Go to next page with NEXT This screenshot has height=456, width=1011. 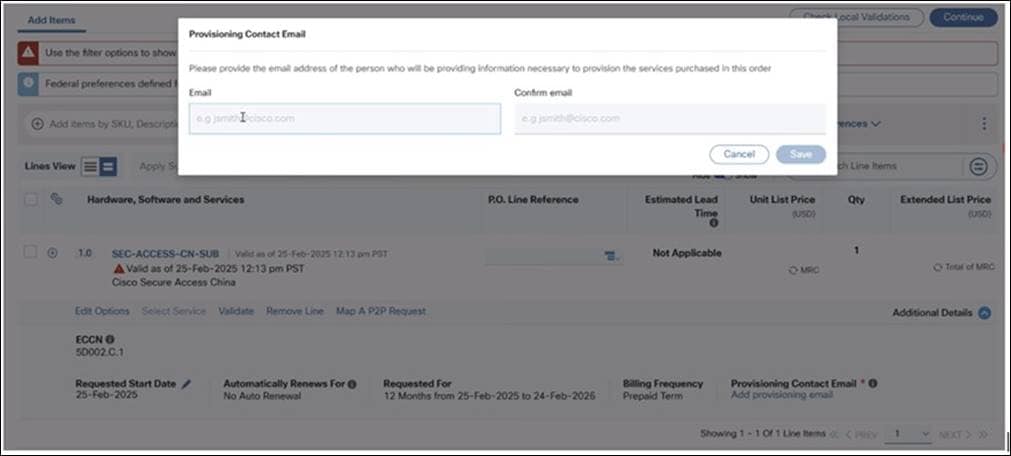954,435
